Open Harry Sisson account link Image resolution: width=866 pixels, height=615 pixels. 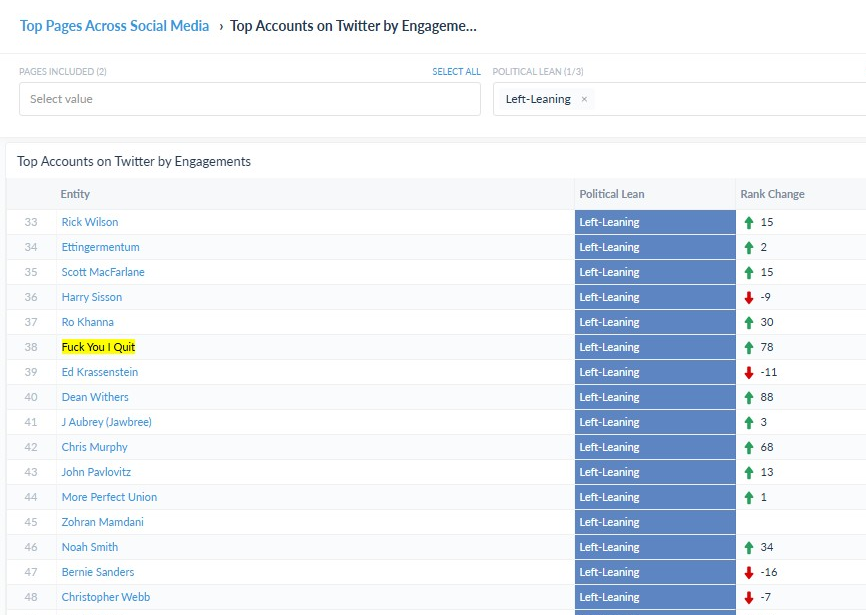tap(92, 297)
